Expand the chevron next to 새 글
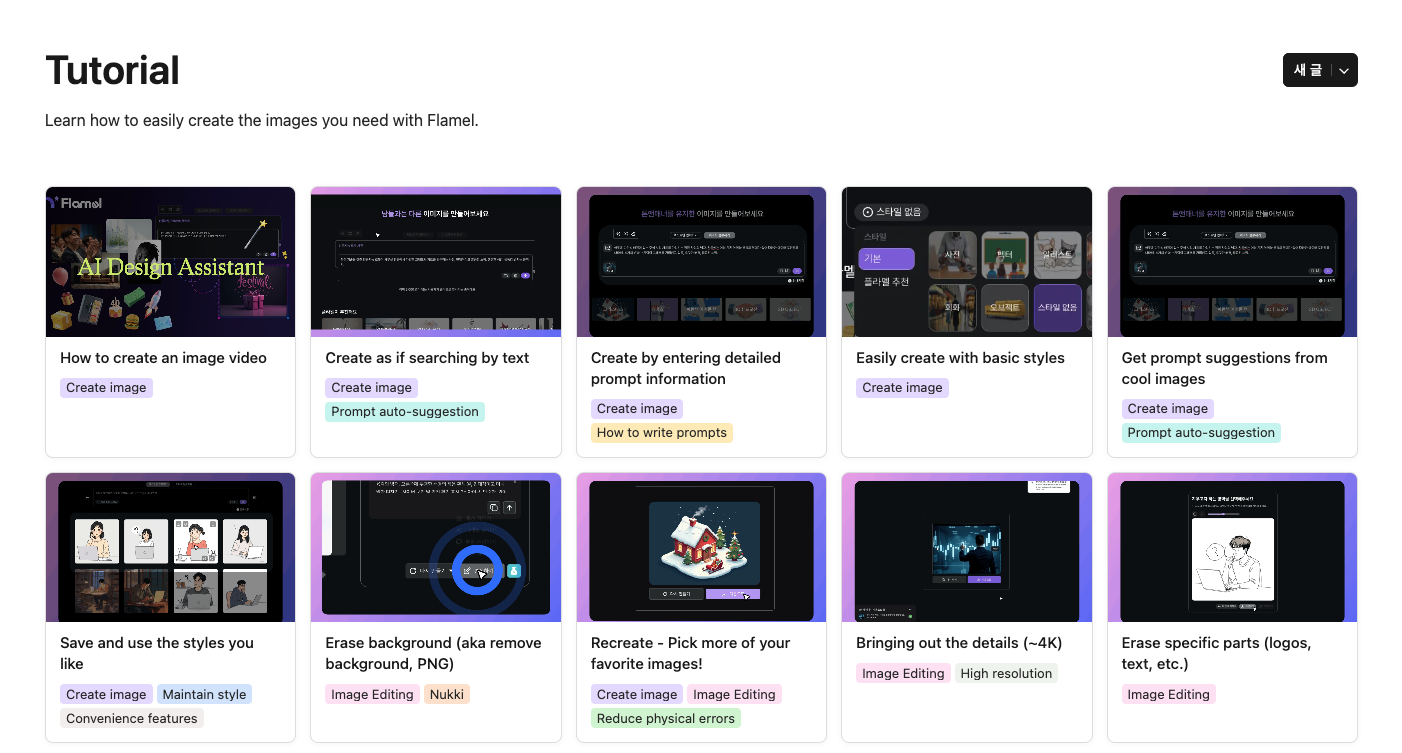 [1344, 71]
